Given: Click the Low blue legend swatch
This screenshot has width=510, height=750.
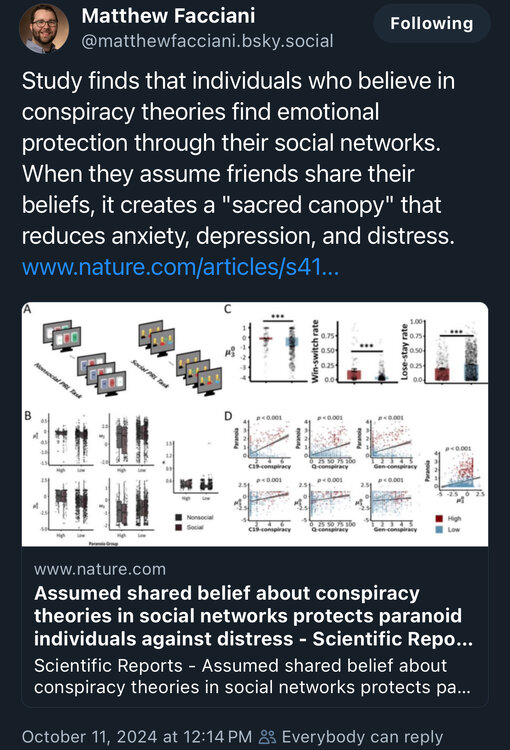Looking at the screenshot, I should tap(439, 529).
